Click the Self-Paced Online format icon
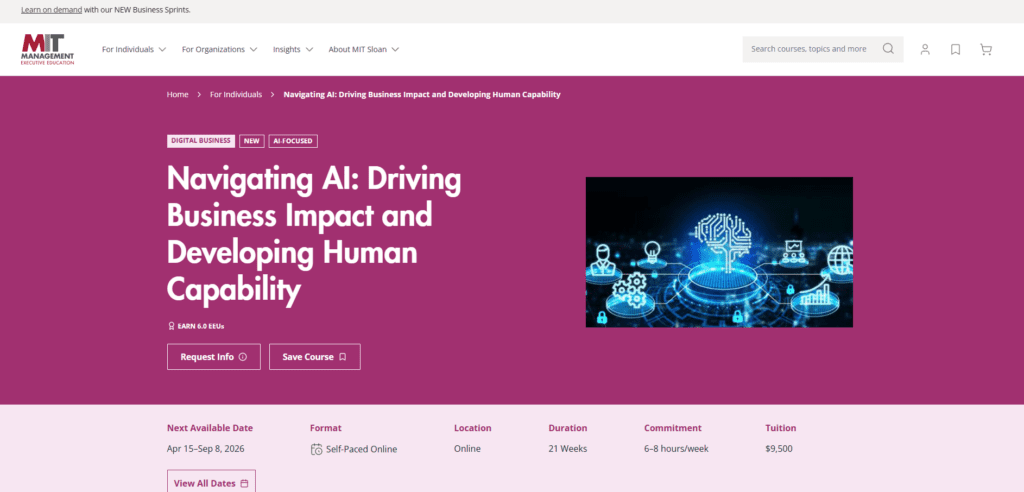The height and width of the screenshot is (492, 1024). 317,449
